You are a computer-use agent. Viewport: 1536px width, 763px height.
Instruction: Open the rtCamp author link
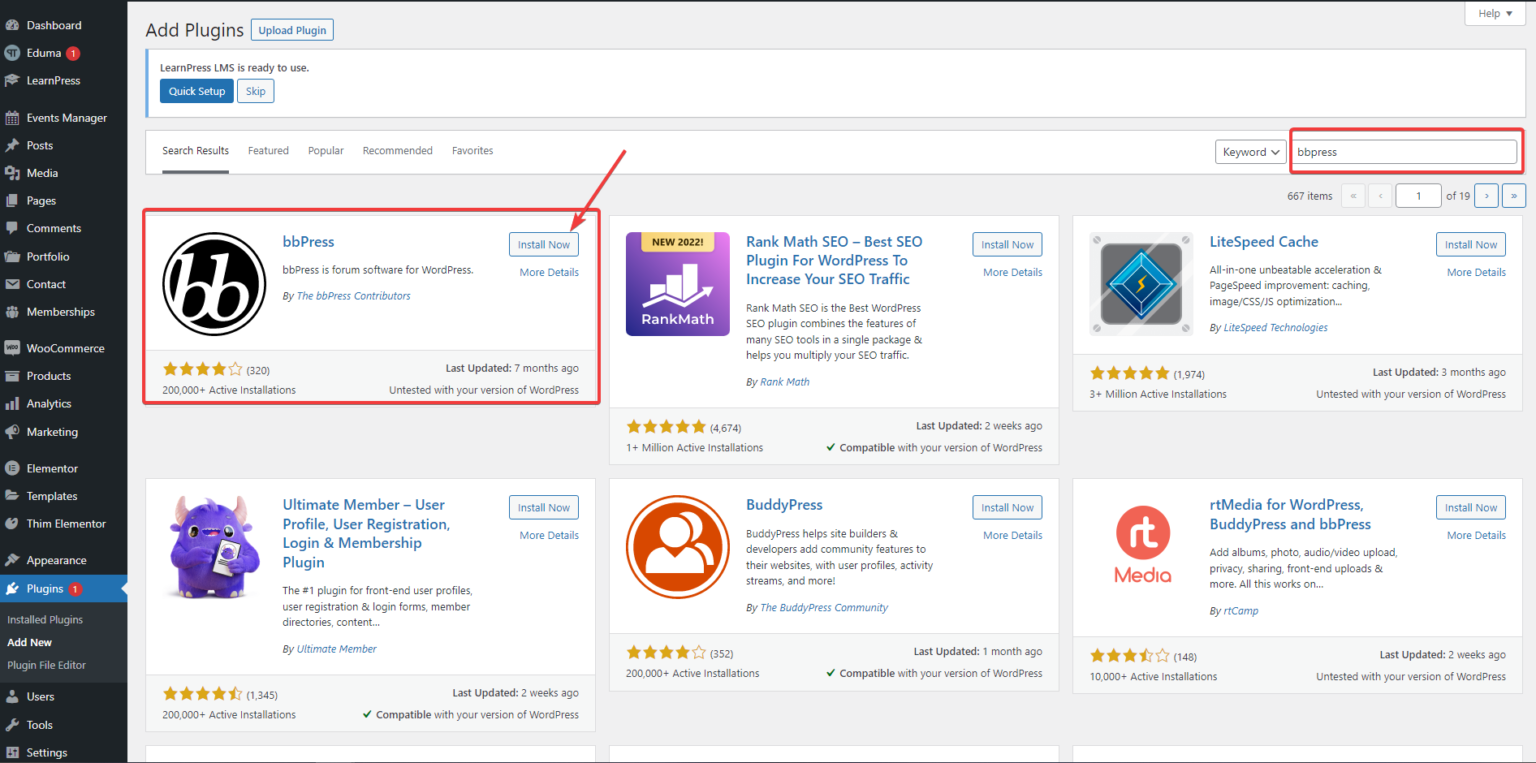click(1241, 611)
